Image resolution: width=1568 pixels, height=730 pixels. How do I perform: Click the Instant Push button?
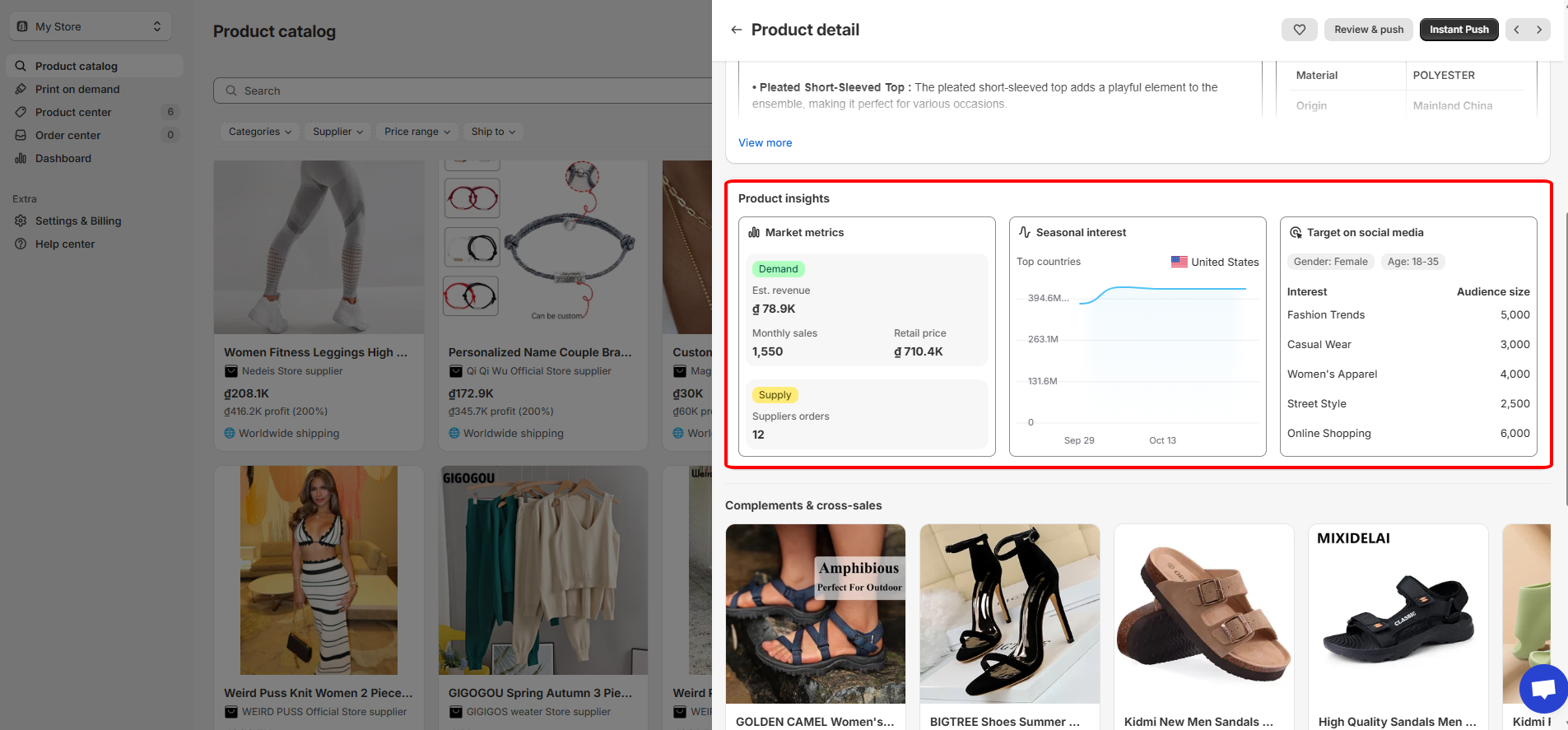[x=1459, y=30]
